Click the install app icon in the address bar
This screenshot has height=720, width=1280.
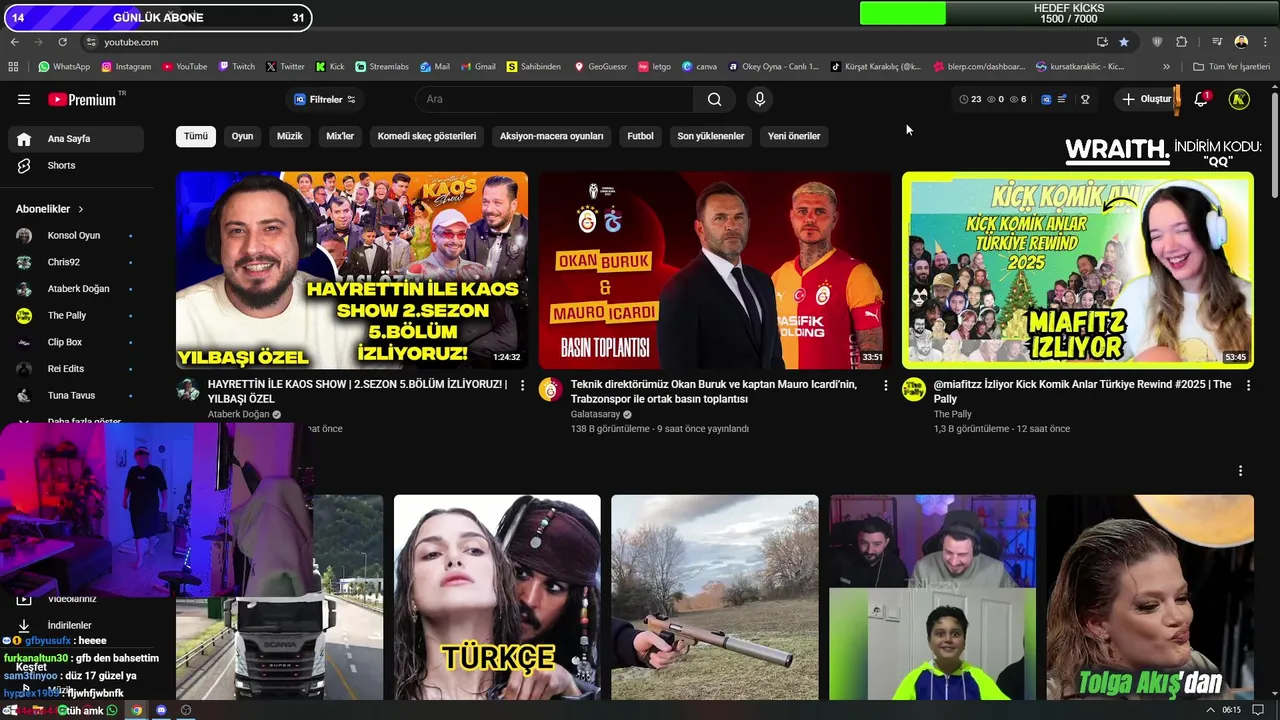pyautogui.click(x=1102, y=42)
